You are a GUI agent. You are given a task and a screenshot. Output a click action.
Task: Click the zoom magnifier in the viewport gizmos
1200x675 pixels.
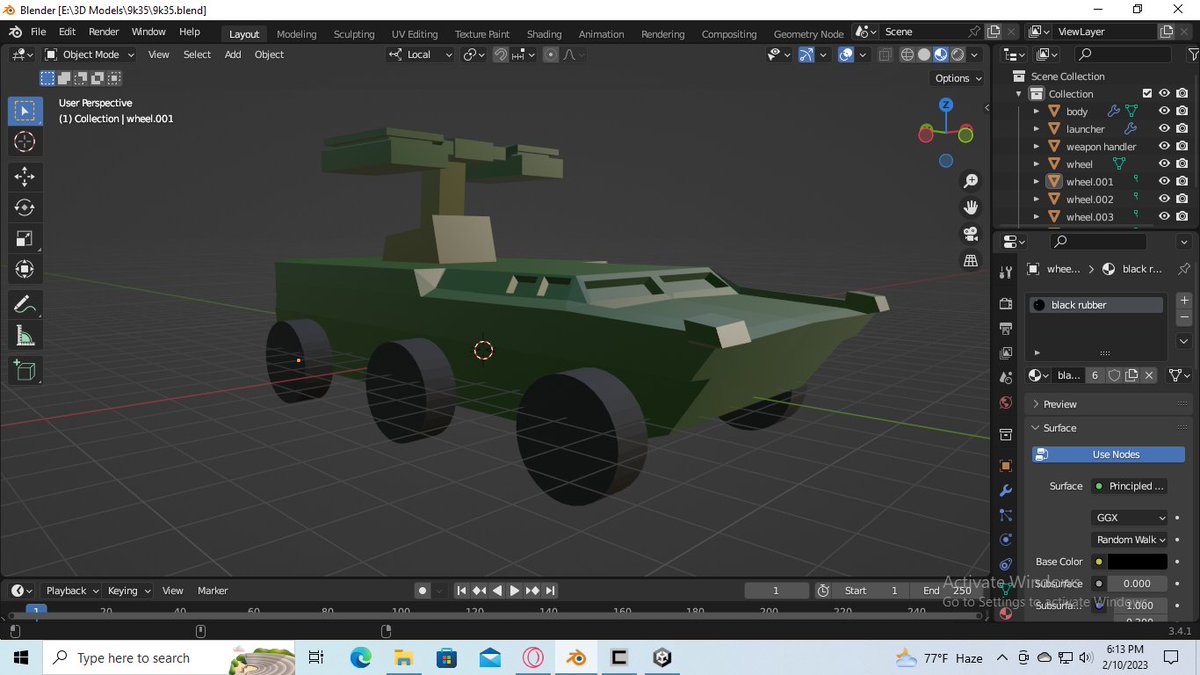pyautogui.click(x=970, y=181)
